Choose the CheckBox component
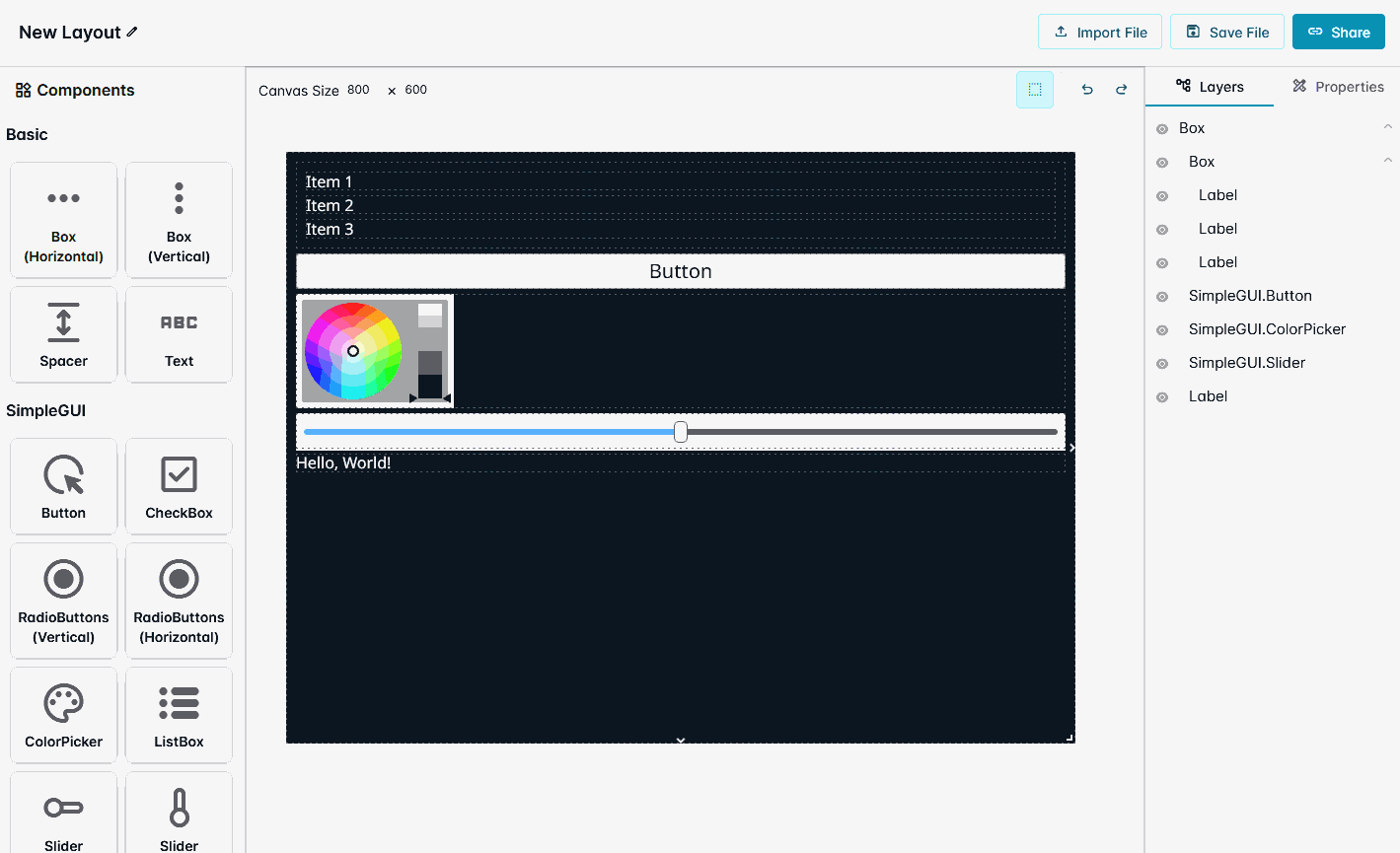Image resolution: width=1400 pixels, height=853 pixels. [179, 486]
